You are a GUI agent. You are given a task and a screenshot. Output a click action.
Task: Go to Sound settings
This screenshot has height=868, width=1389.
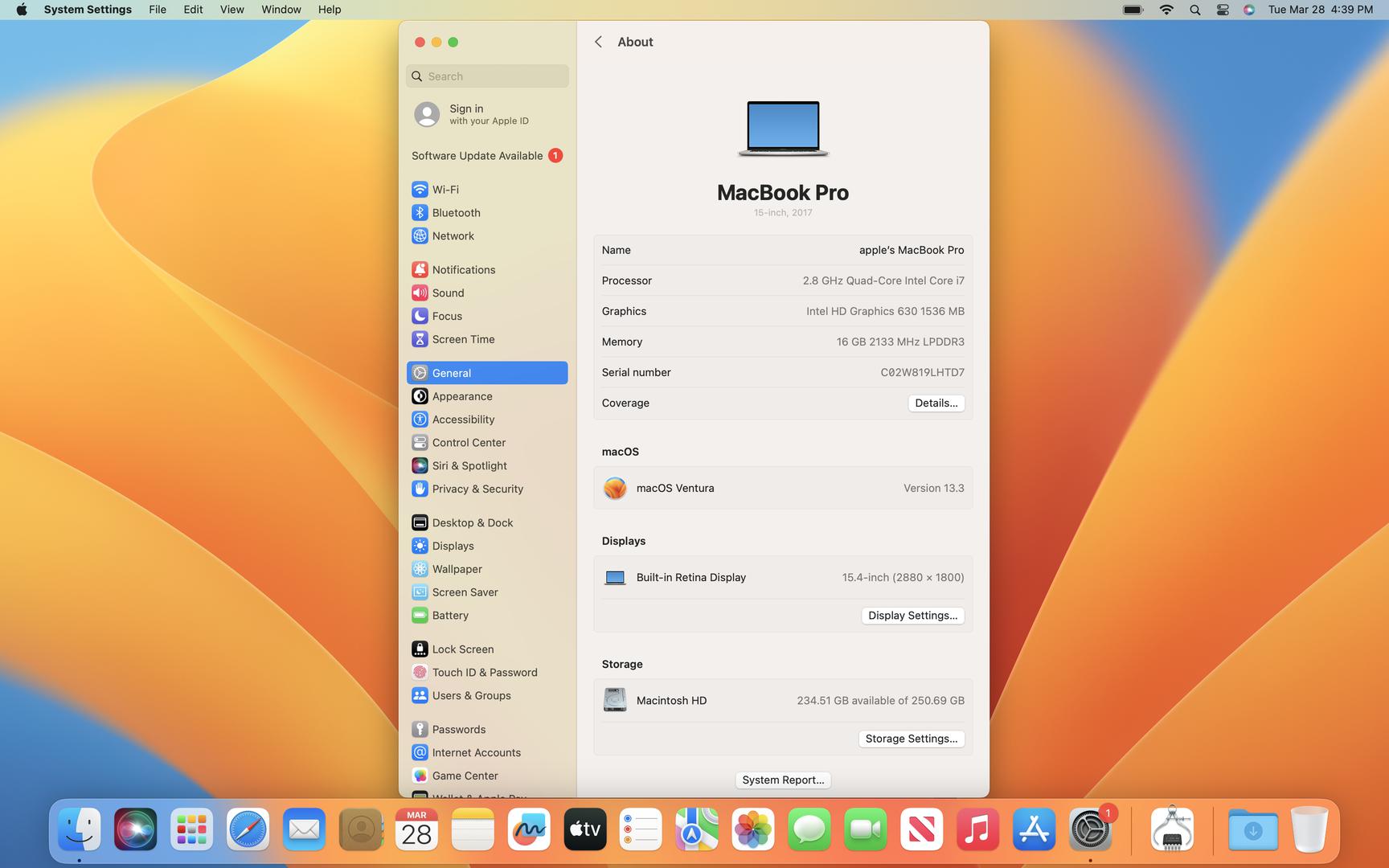[x=487, y=293]
